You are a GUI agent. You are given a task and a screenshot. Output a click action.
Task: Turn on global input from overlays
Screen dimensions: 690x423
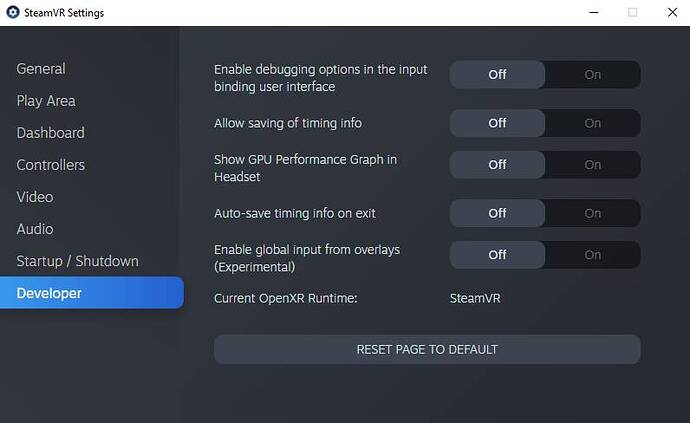[593, 255]
